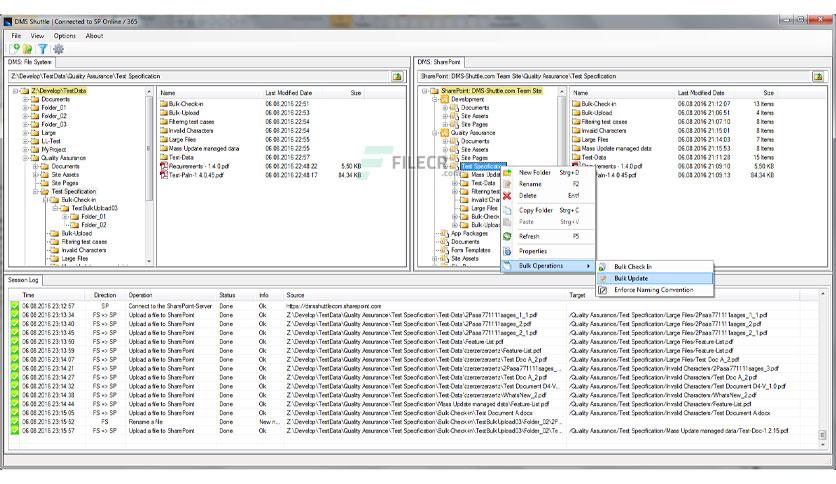This screenshot has height=484, width=836.
Task: Click the Development site icon in SharePoint tree
Action: tap(444, 99)
